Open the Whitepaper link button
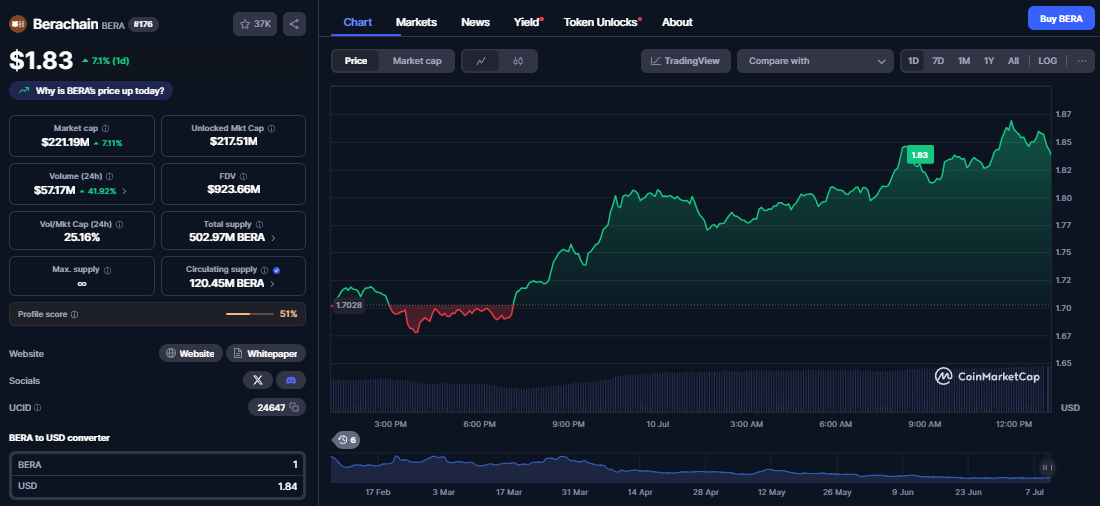The width and height of the screenshot is (1100, 506). coord(266,354)
